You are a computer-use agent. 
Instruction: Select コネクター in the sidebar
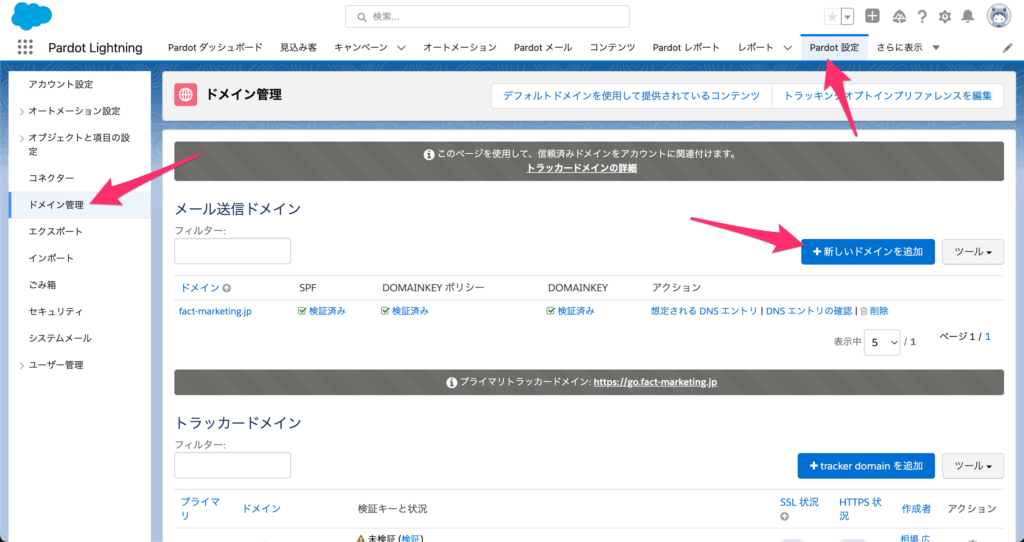tap(51, 178)
